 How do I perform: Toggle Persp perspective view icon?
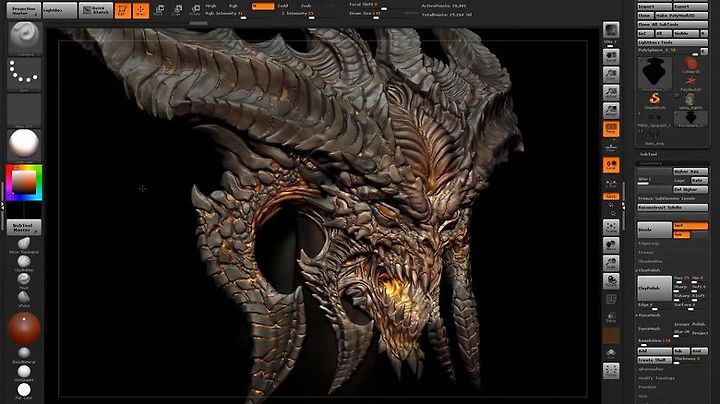coord(611,129)
